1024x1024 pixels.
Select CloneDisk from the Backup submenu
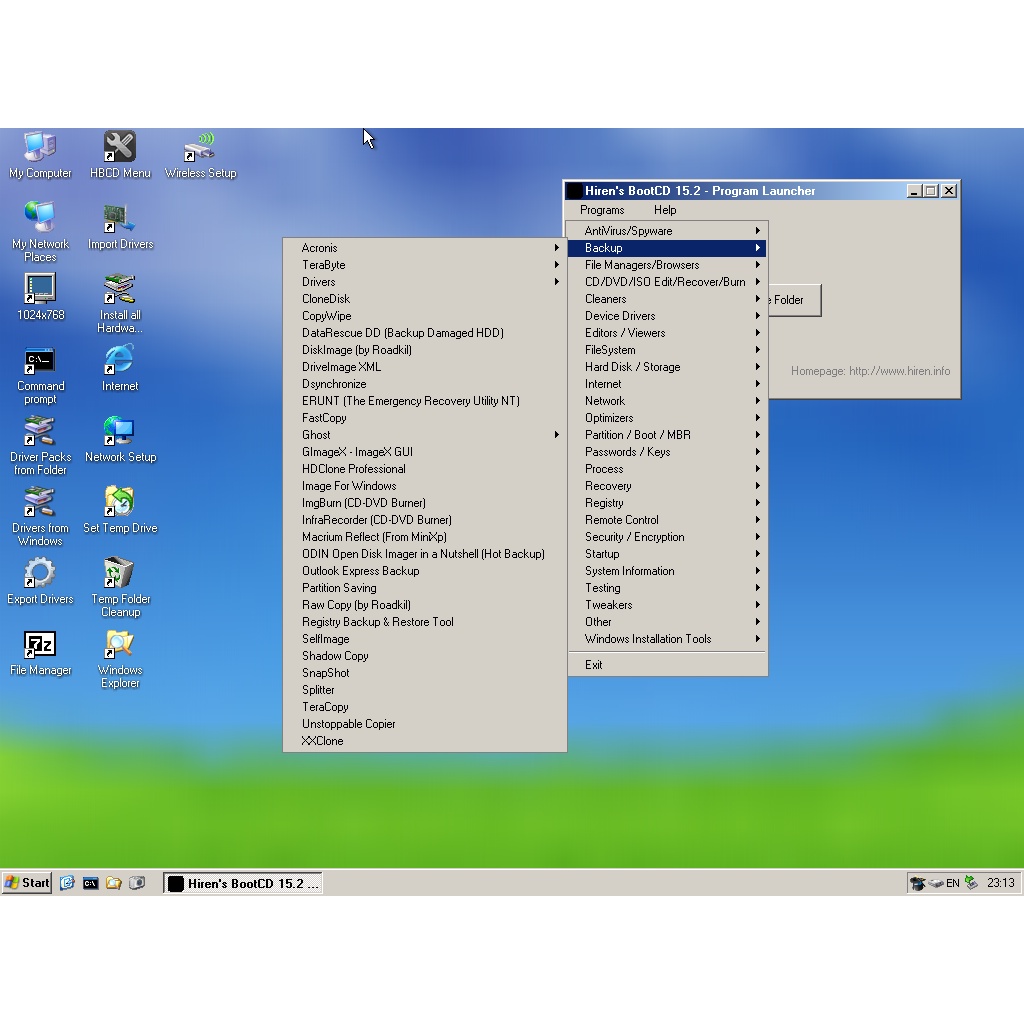326,299
